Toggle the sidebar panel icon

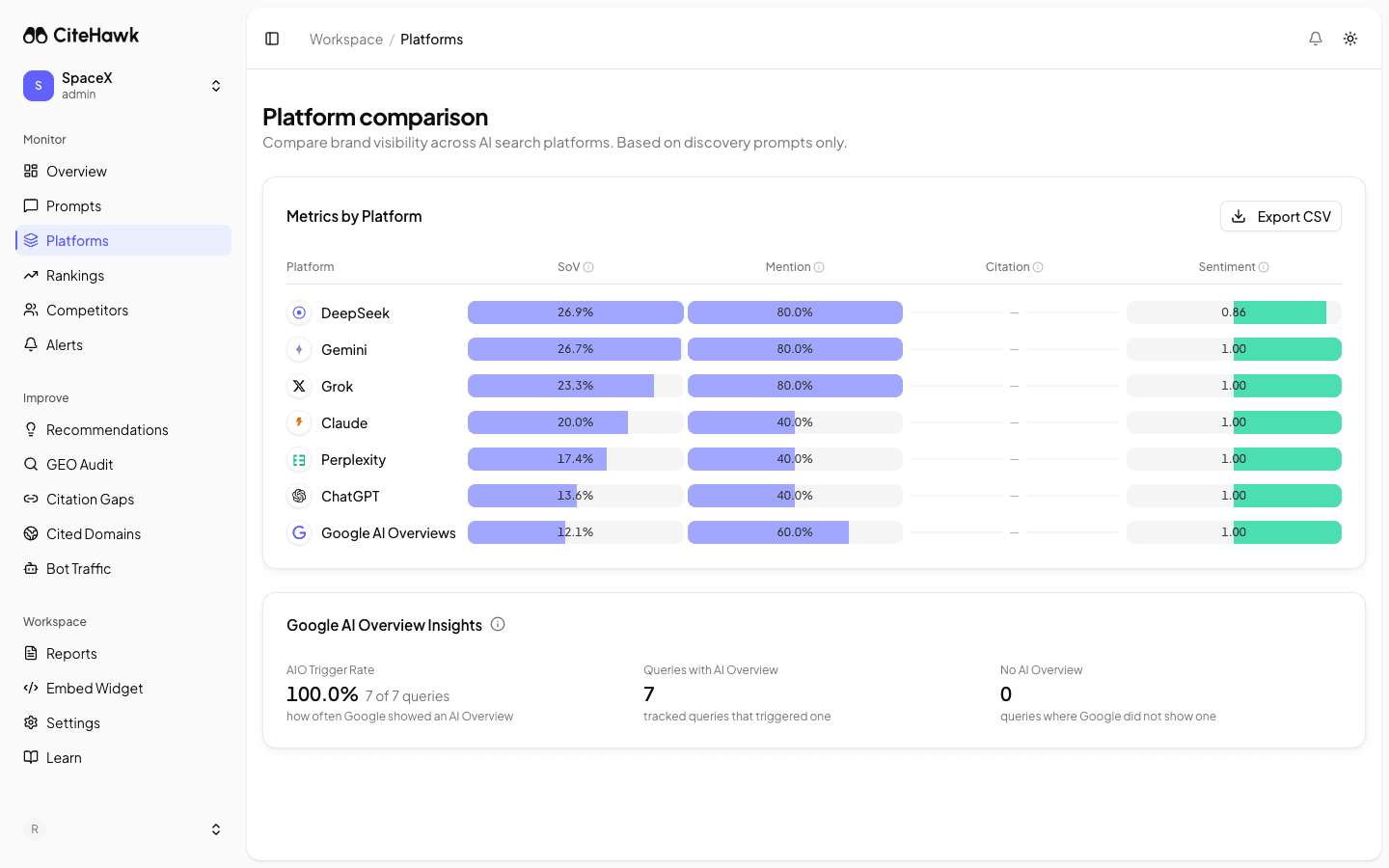click(x=272, y=39)
